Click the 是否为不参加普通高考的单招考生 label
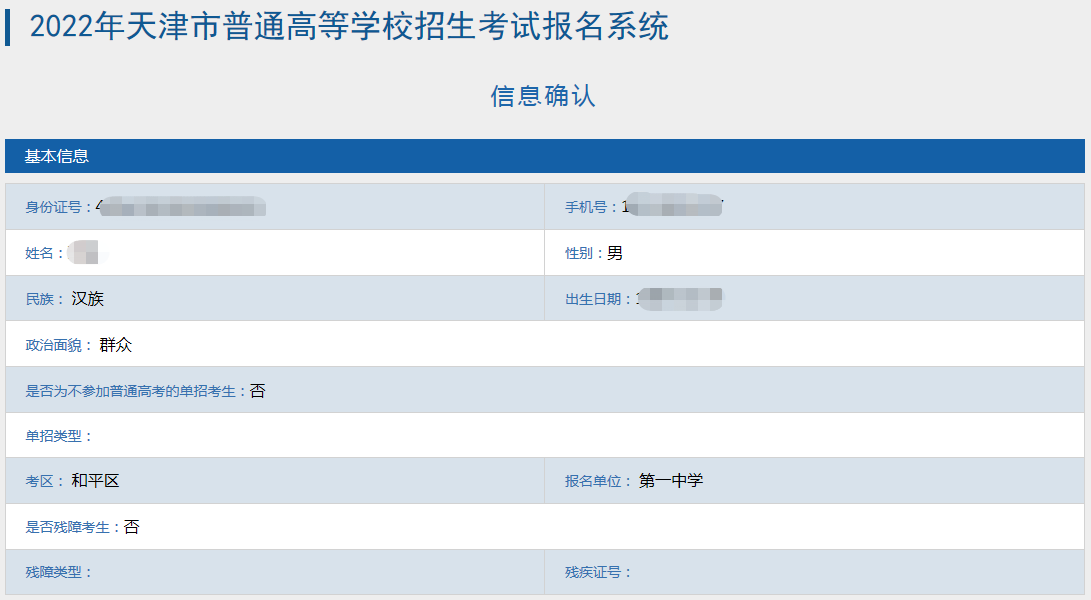Viewport: 1091px width, 600px height. pyautogui.click(x=134, y=391)
